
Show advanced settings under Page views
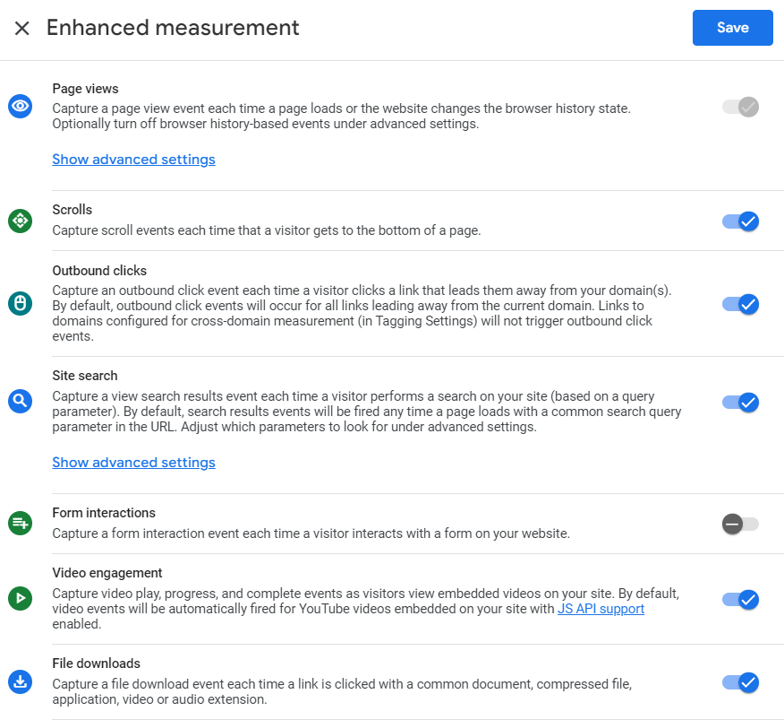click(134, 160)
